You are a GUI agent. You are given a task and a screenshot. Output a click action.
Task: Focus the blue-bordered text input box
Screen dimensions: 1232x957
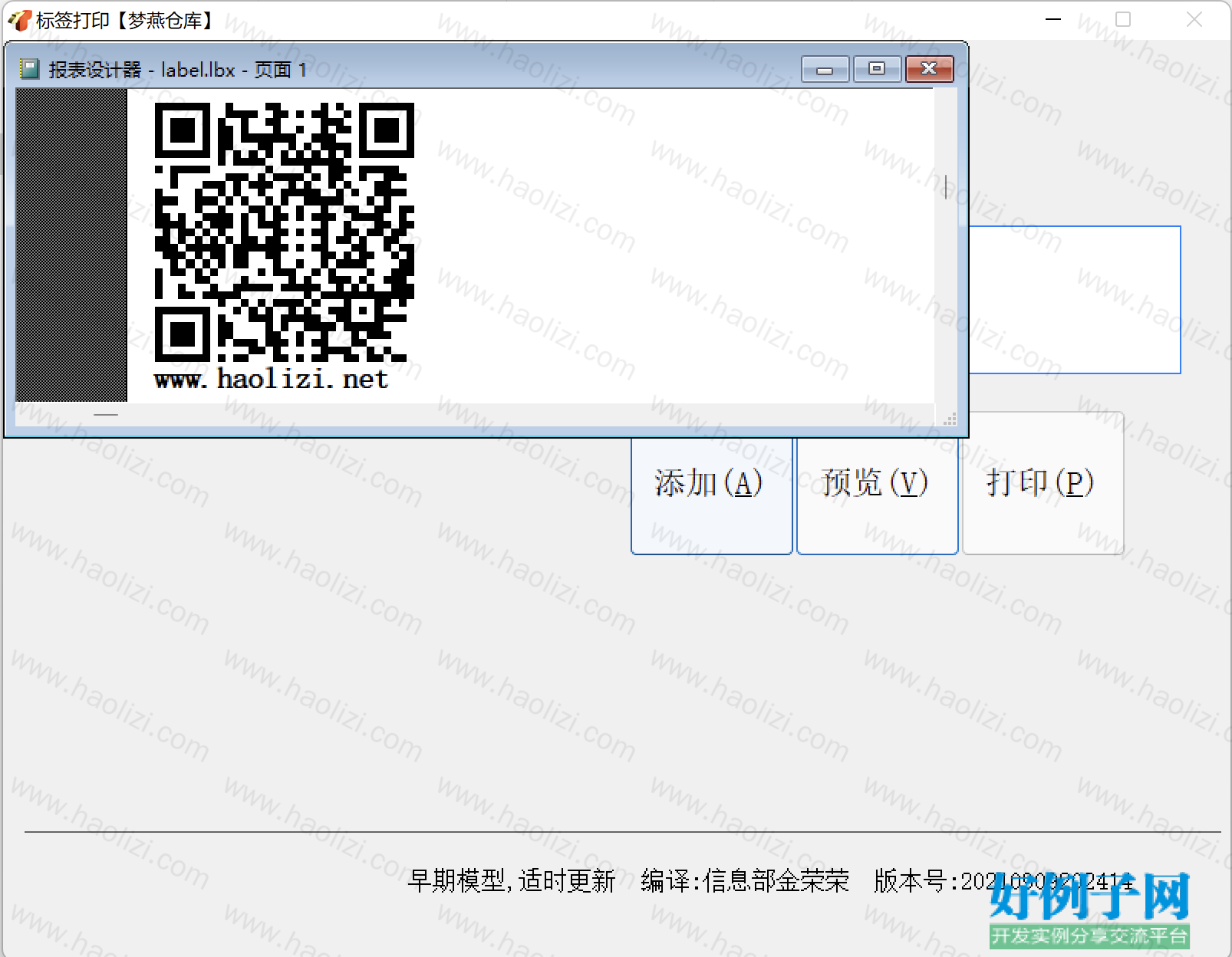pyautogui.click(x=1075, y=300)
